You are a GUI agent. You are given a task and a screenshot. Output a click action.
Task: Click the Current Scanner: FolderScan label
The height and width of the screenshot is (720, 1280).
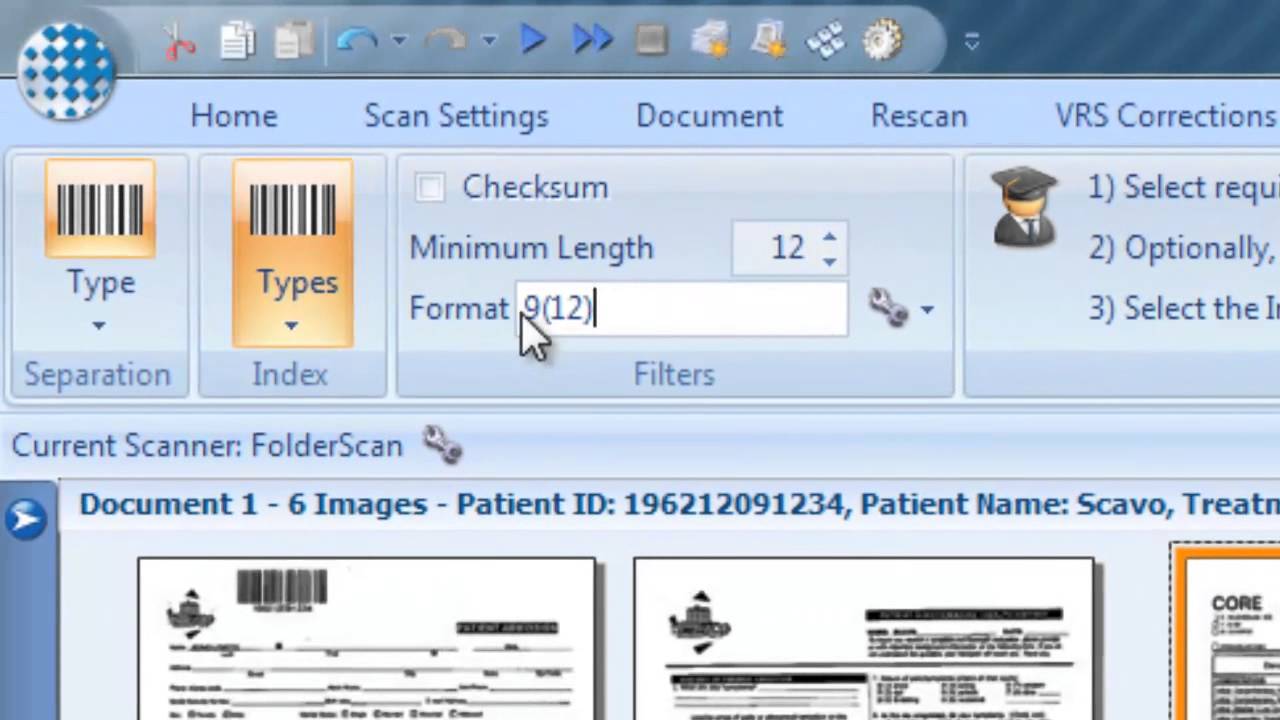(x=207, y=445)
